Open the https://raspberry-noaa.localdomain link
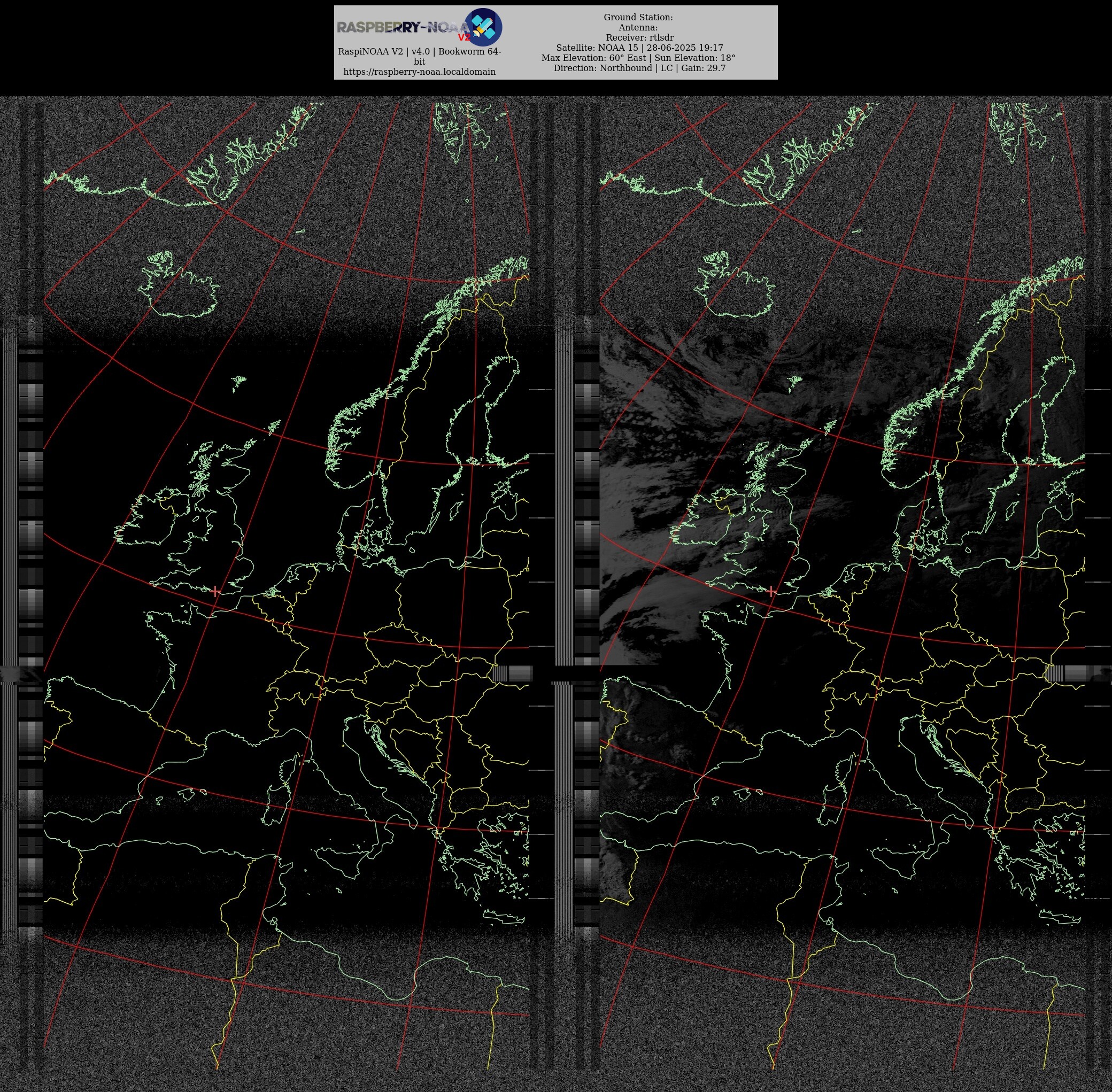This screenshot has width=1112, height=1092. click(x=420, y=72)
